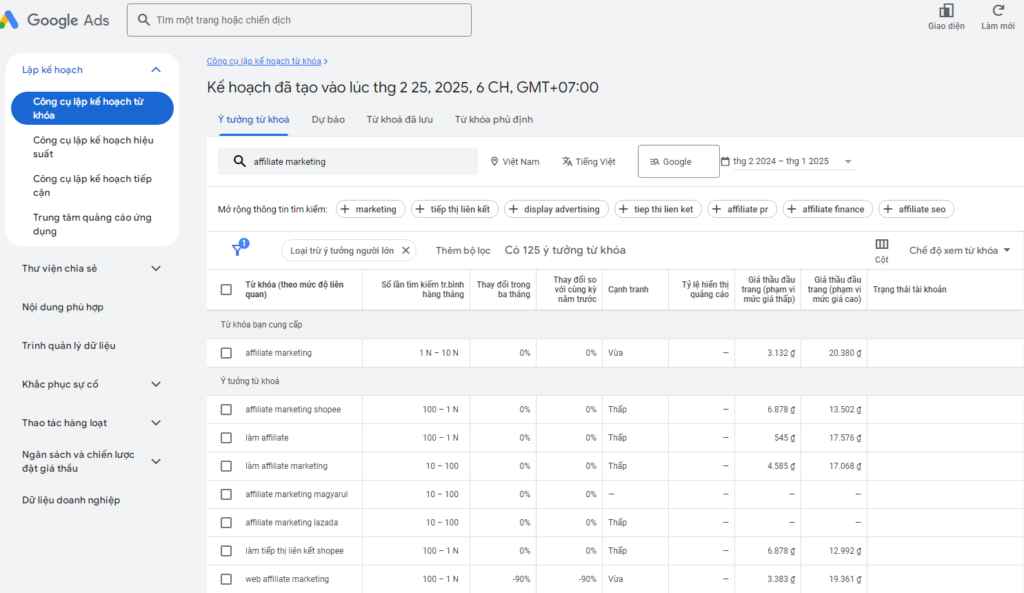Add the affiliate pr suggestion chip
The width and height of the screenshot is (1024, 593).
point(742,209)
